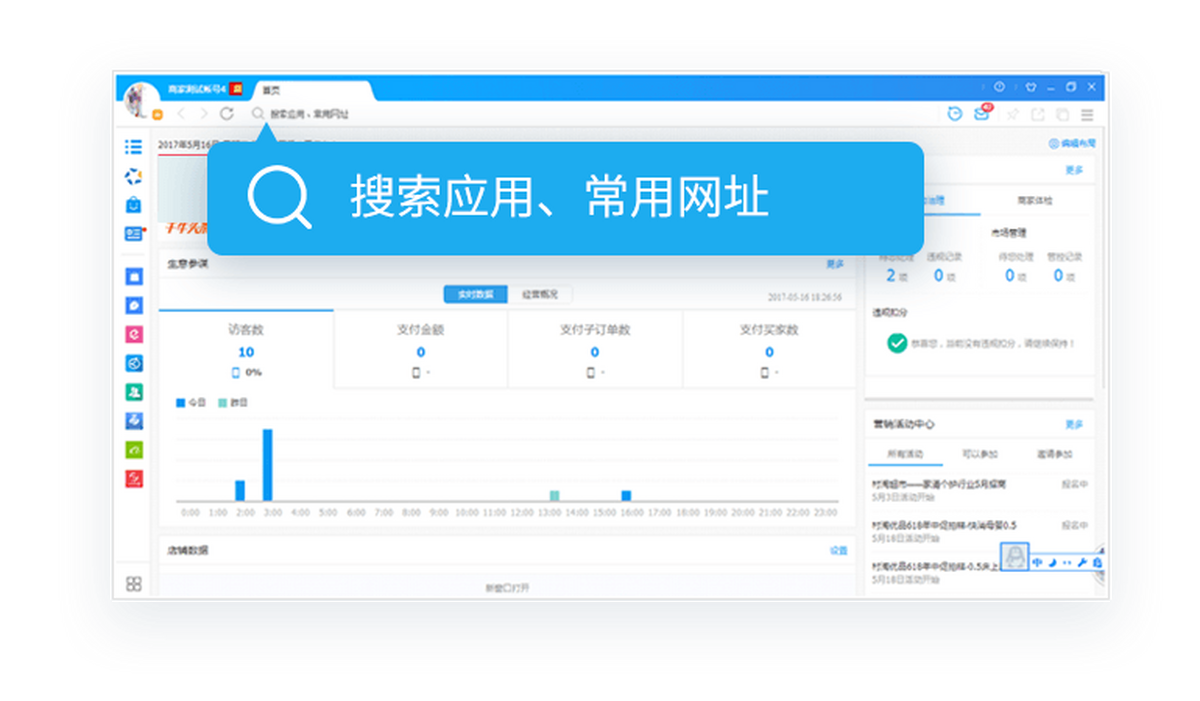Switch to 可以参加 activities tab
This screenshot has height=701, width=1200.
(x=979, y=454)
